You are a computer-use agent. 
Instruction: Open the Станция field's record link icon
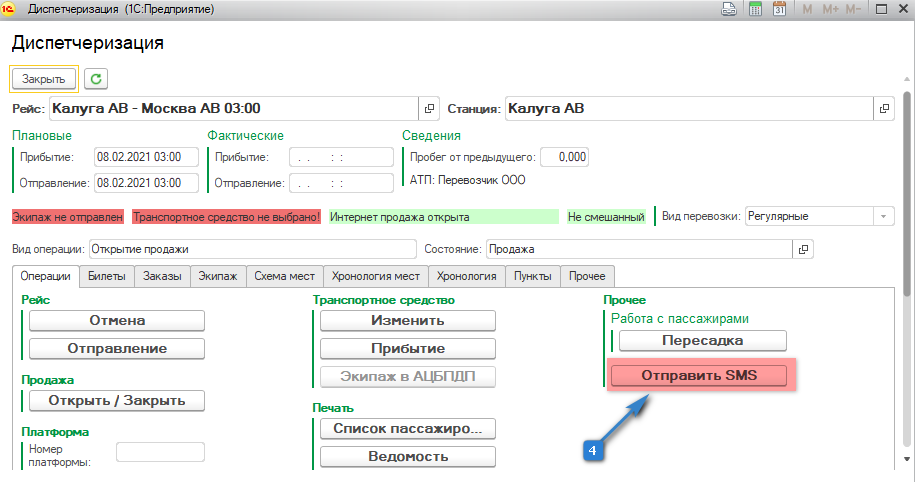[x=883, y=108]
